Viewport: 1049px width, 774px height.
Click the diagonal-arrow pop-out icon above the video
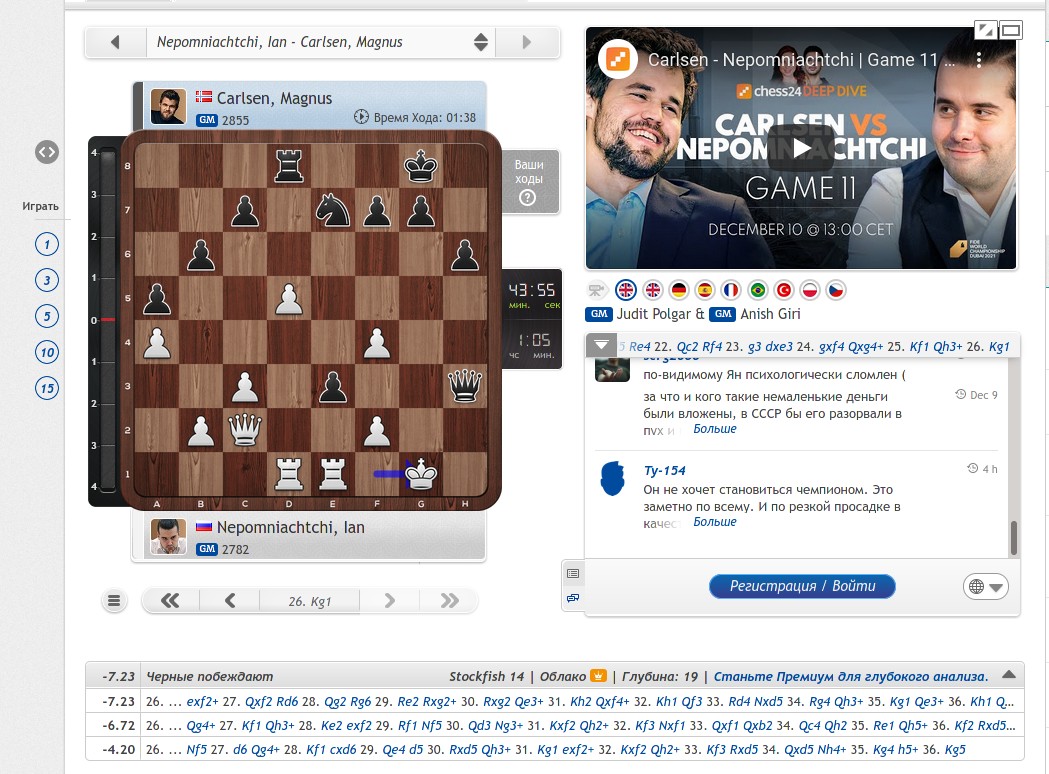985,29
